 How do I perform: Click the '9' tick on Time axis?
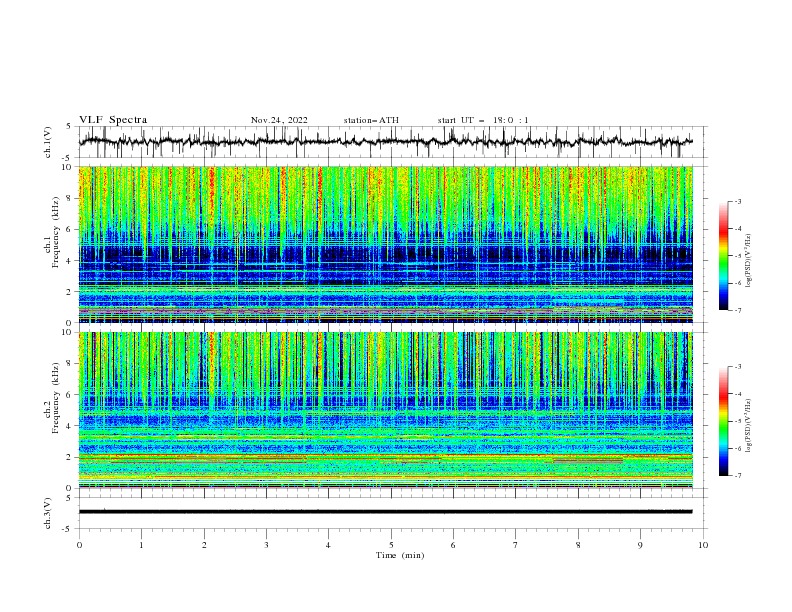point(640,545)
